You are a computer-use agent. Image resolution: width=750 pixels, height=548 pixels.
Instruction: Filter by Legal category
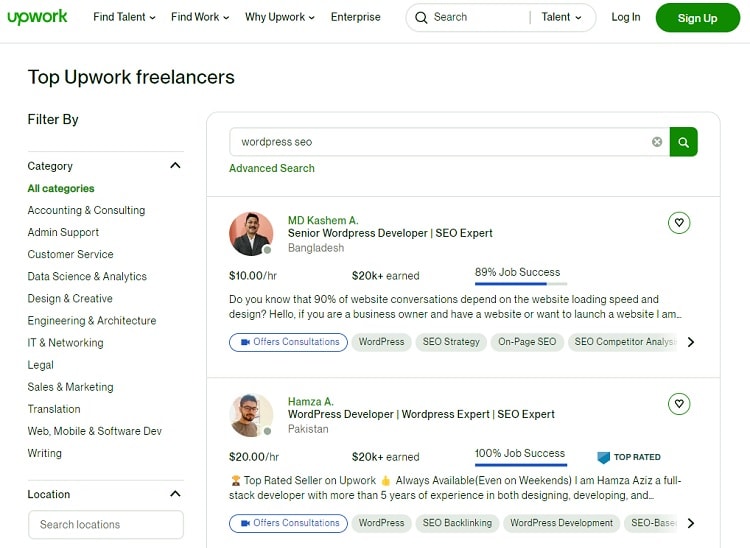coord(41,365)
